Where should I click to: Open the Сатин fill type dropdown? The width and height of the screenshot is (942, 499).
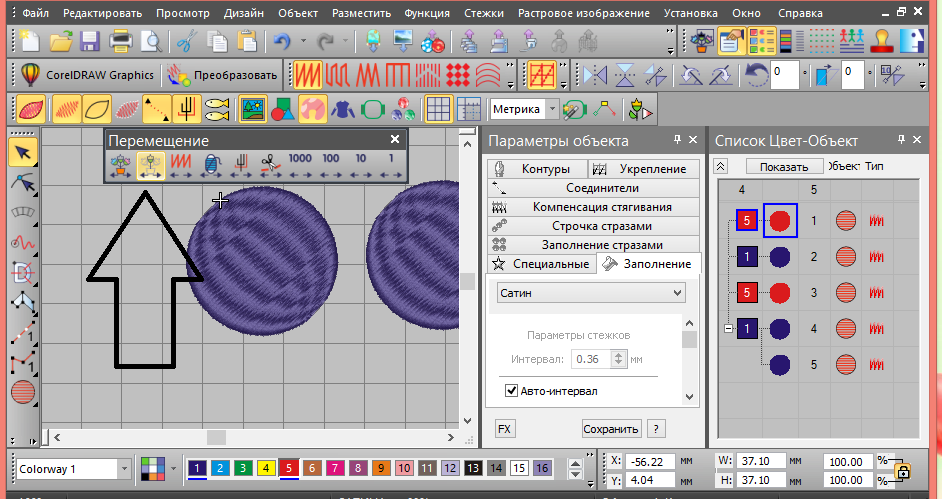[591, 292]
